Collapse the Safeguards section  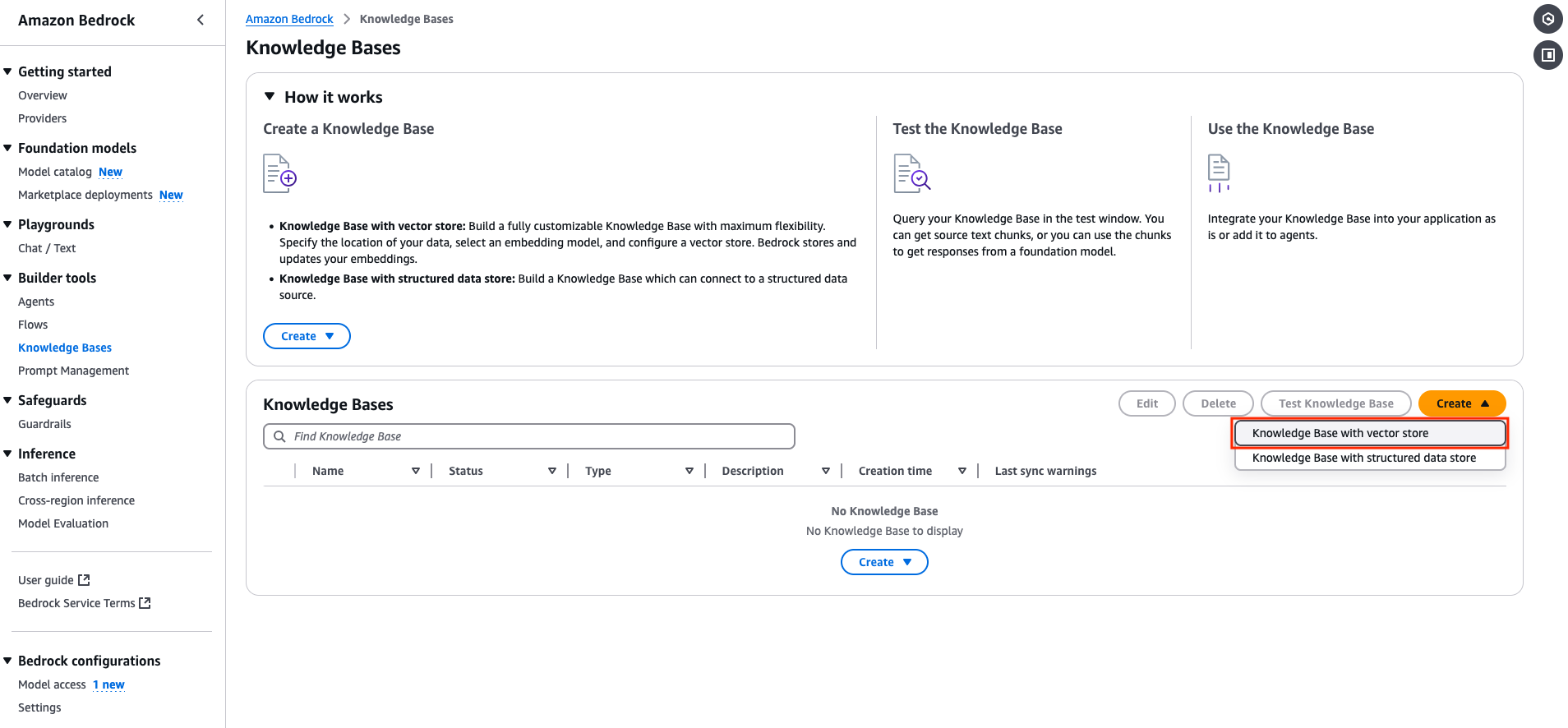click(x=7, y=400)
